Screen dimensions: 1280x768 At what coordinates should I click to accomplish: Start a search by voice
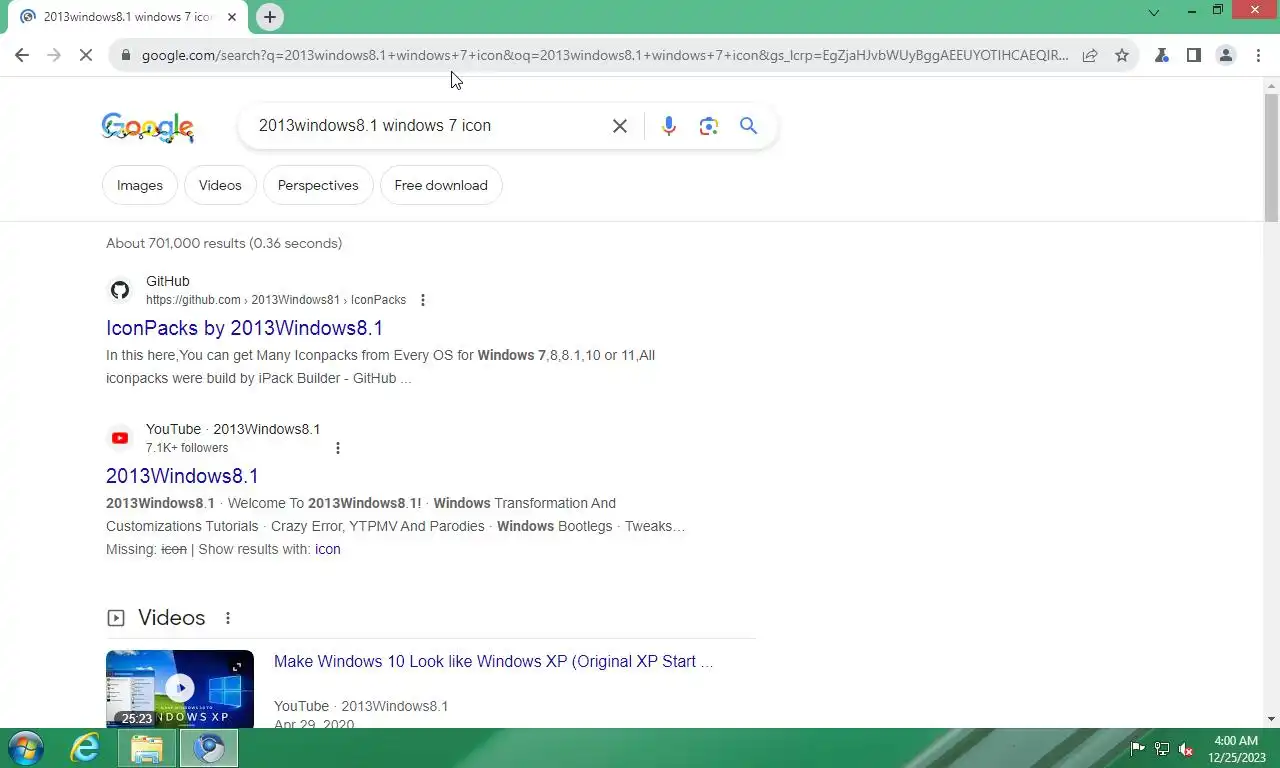click(x=669, y=126)
